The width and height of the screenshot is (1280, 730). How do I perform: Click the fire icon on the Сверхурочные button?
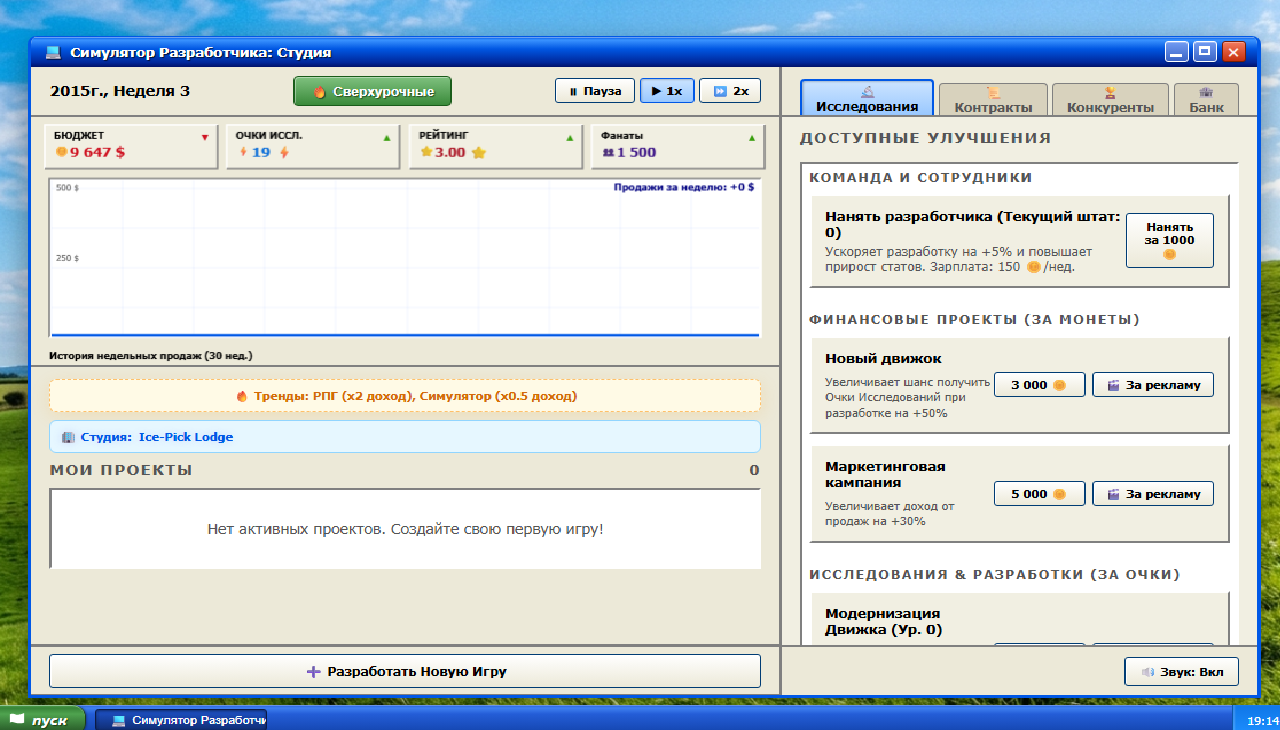(320, 91)
